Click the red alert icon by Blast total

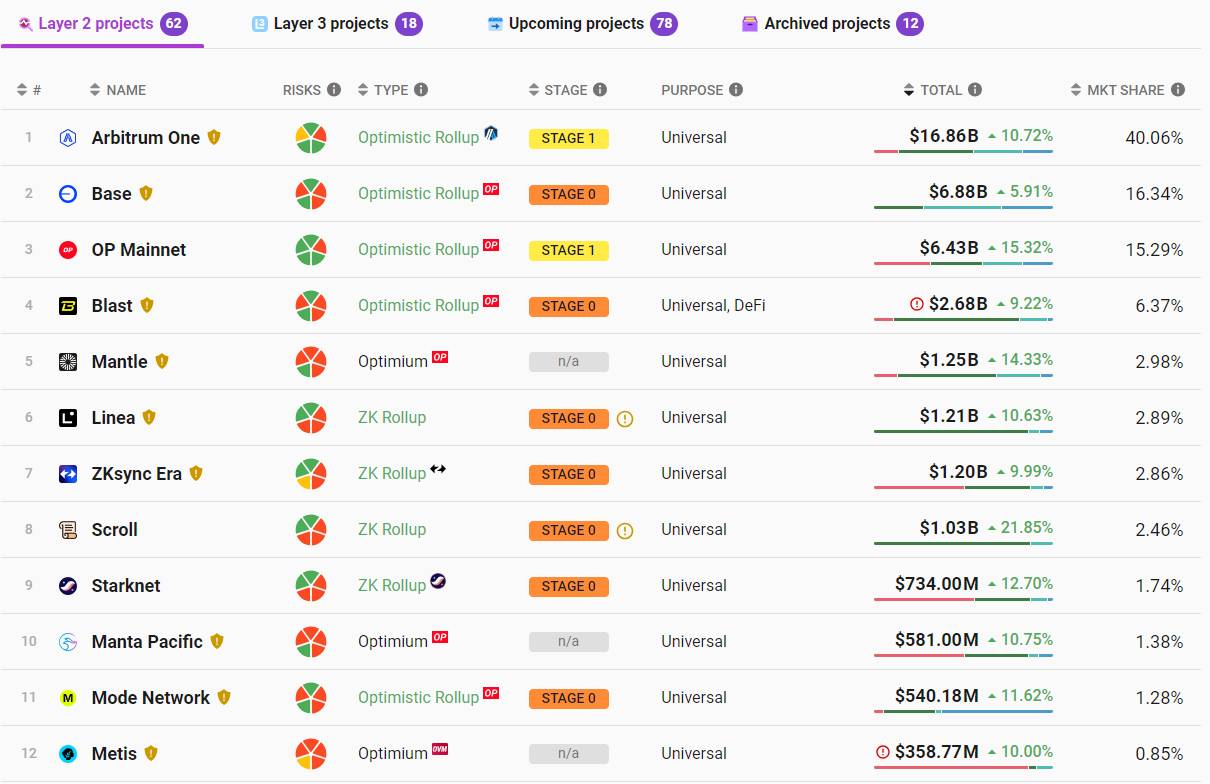pyautogui.click(x=917, y=304)
